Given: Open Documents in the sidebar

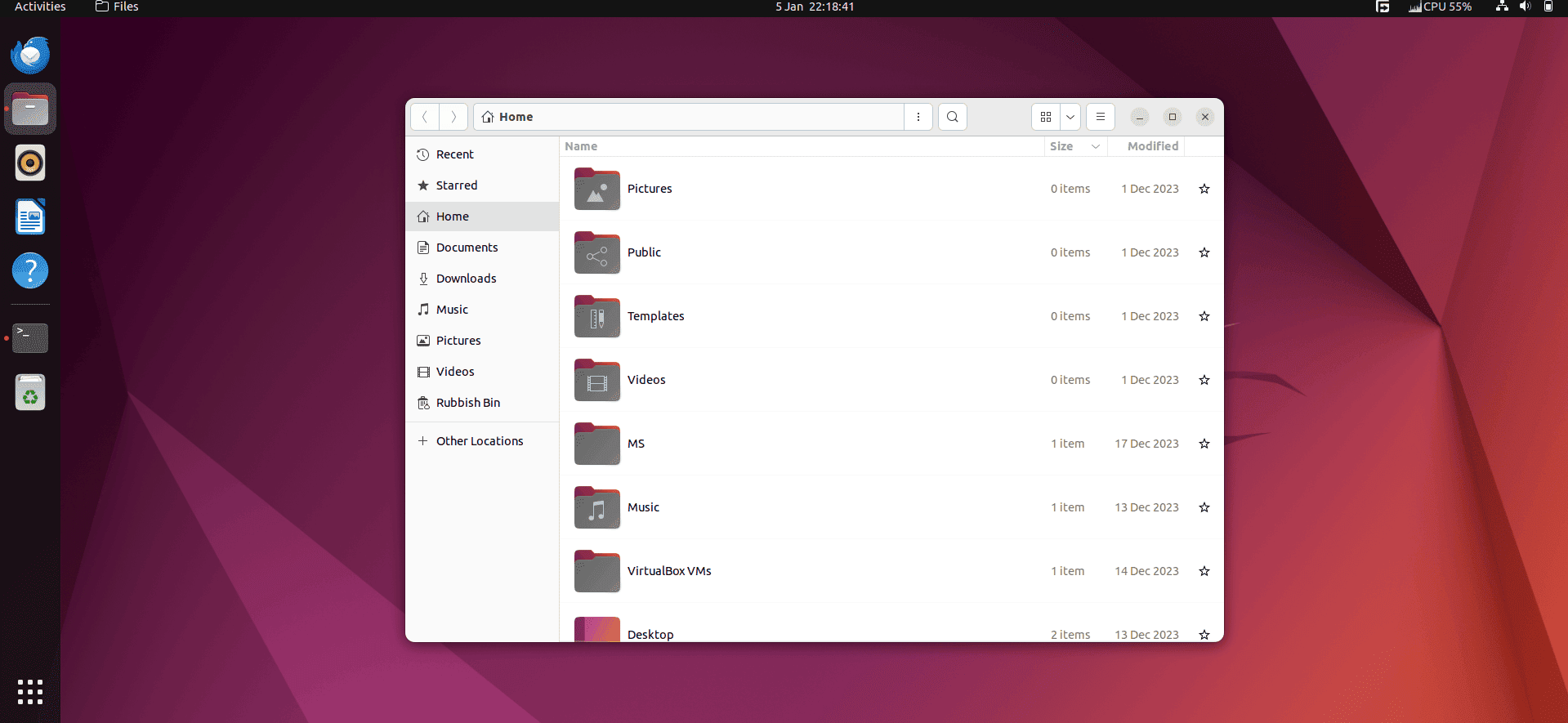Looking at the screenshot, I should (x=482, y=248).
